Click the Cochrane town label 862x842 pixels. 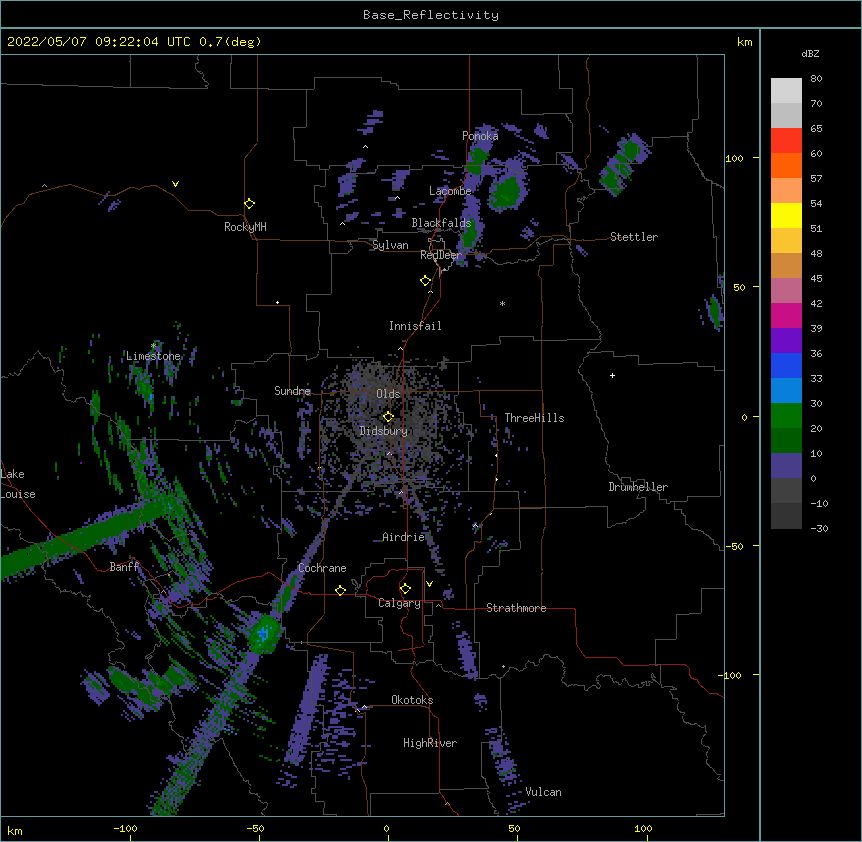[x=322, y=568]
